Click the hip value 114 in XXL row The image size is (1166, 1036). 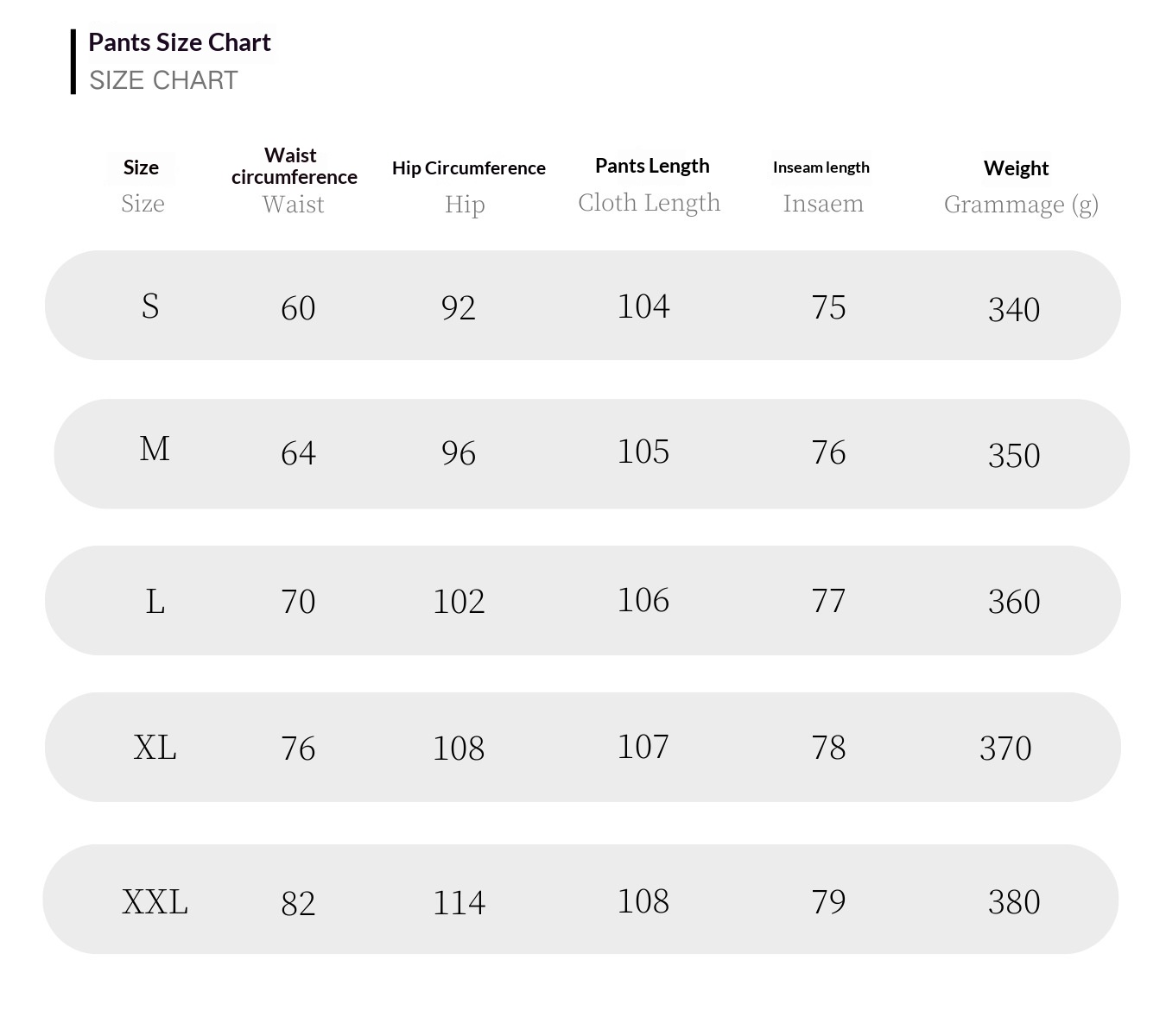[459, 903]
